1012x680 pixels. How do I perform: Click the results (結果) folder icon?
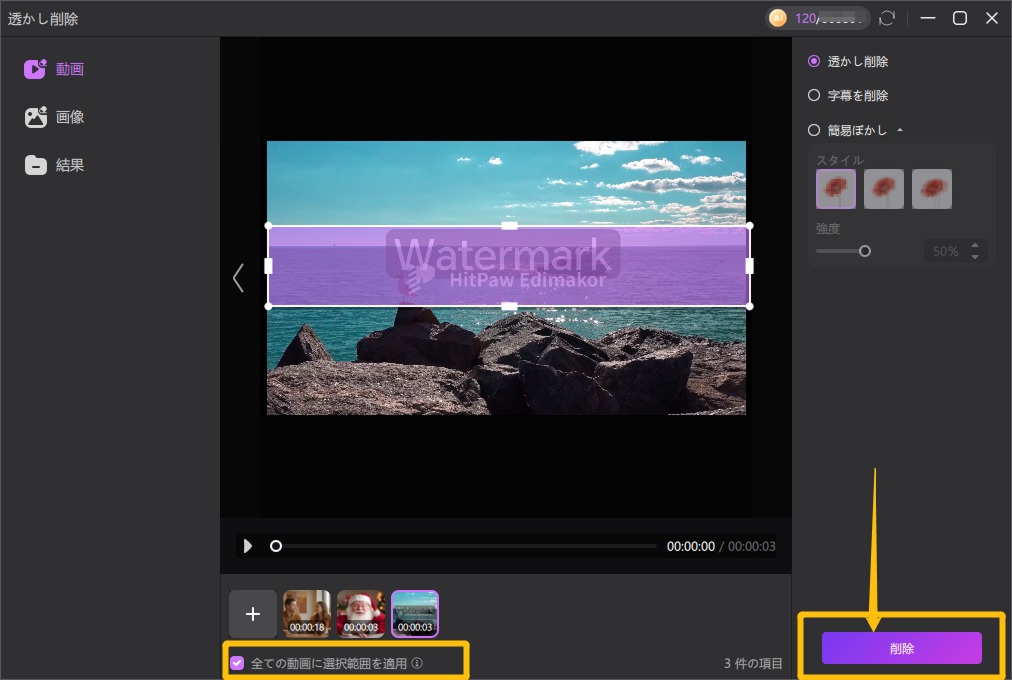[x=36, y=166]
